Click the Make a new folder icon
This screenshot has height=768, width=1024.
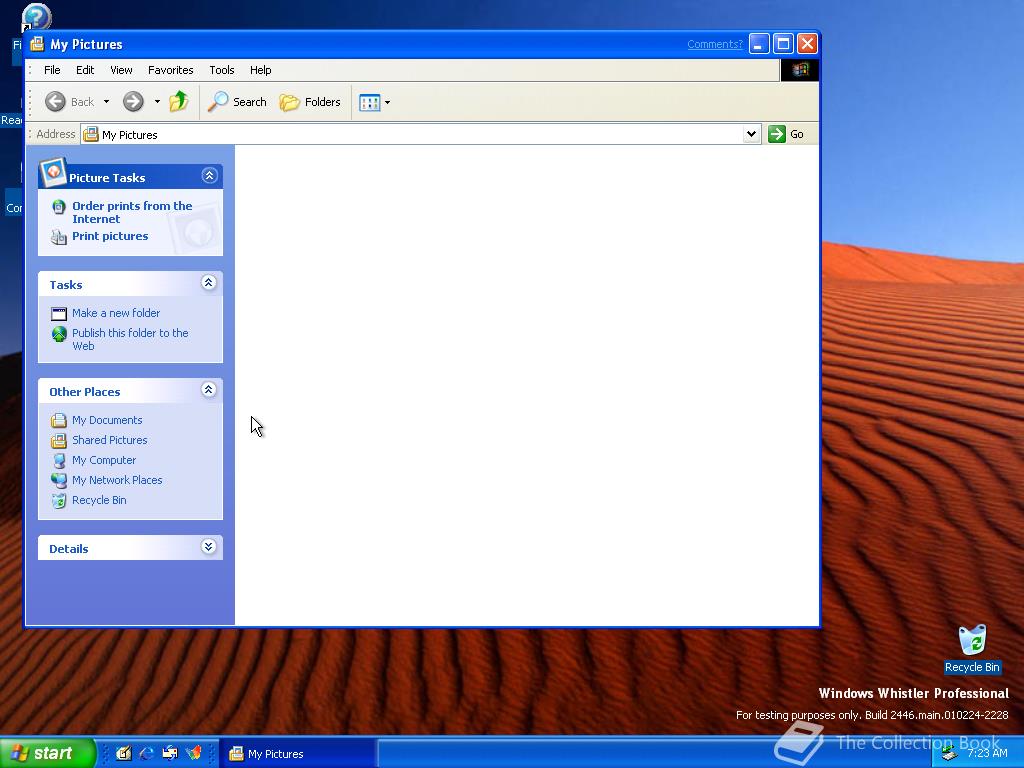pyautogui.click(x=59, y=314)
